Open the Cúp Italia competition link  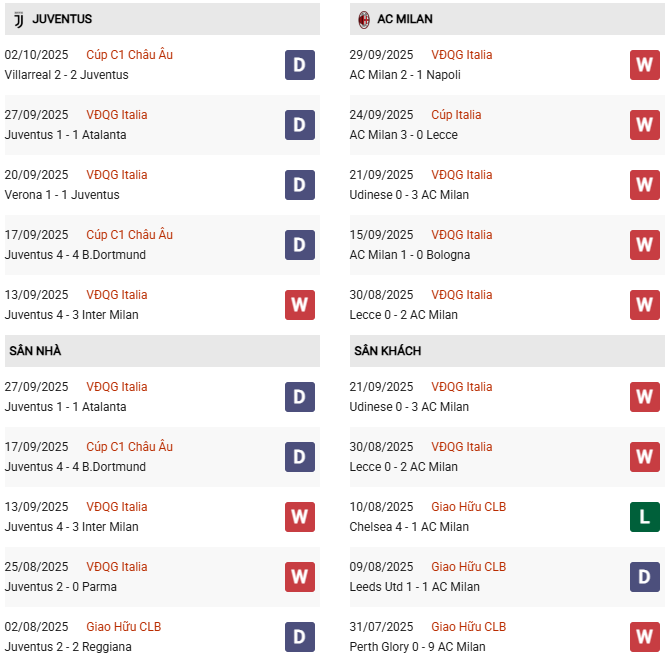456,115
